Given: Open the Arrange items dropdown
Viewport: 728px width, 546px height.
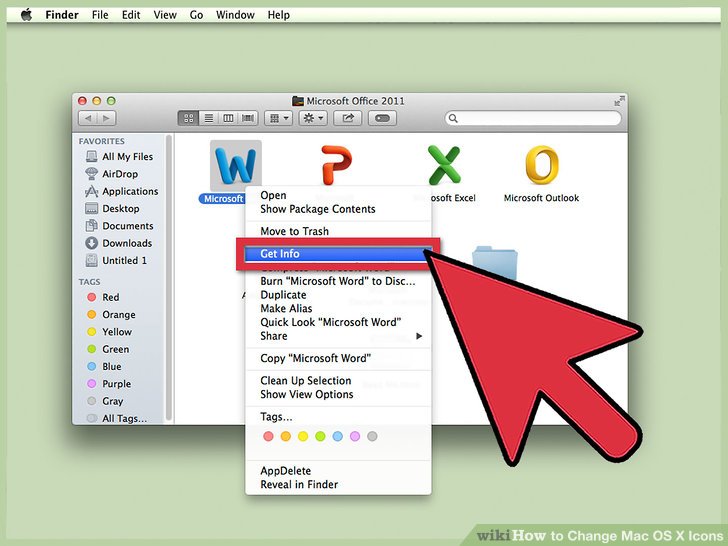Looking at the screenshot, I should point(279,118).
